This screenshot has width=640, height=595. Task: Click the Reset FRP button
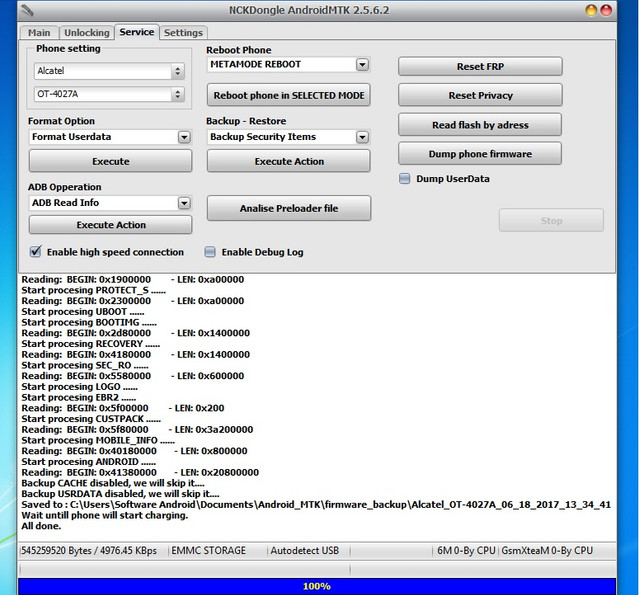pos(480,66)
